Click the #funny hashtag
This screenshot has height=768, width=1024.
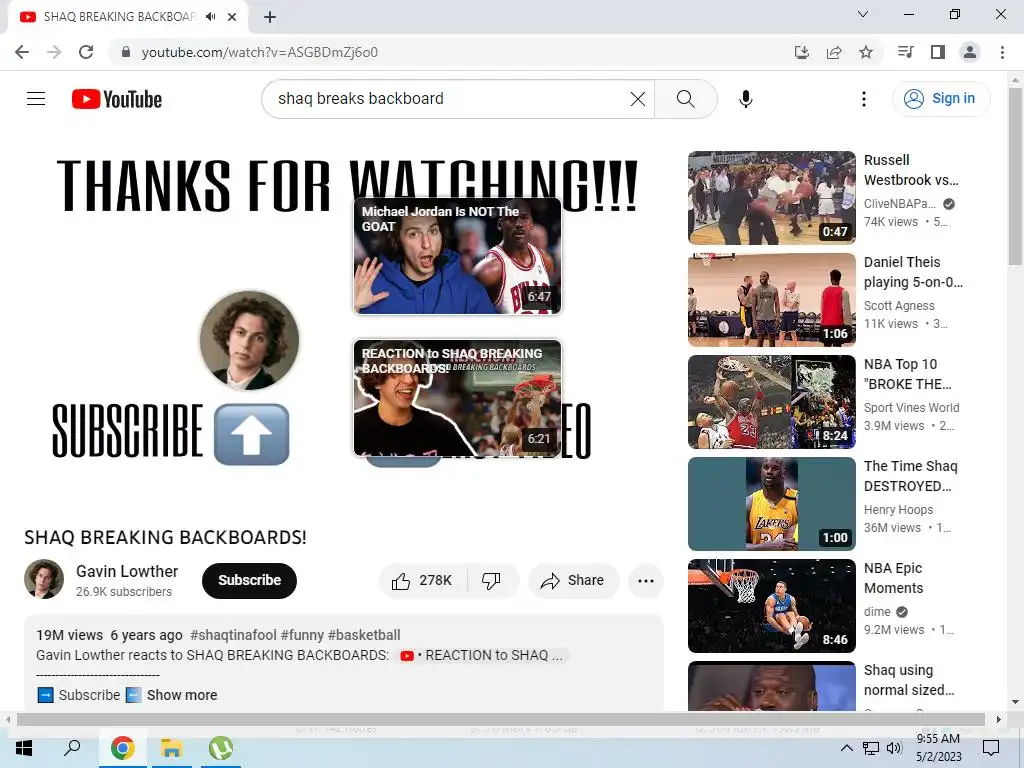click(x=302, y=635)
